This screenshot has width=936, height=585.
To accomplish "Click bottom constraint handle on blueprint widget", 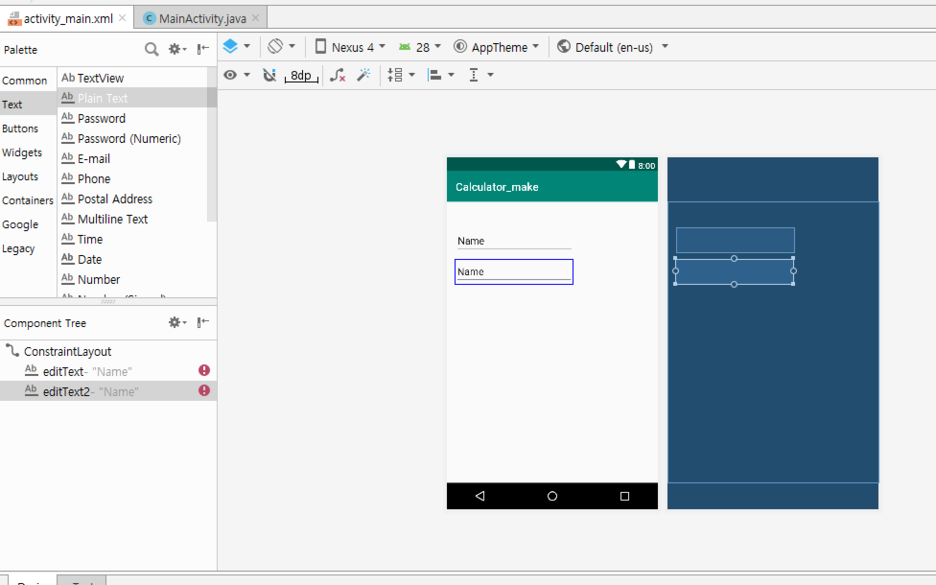I will [x=734, y=284].
